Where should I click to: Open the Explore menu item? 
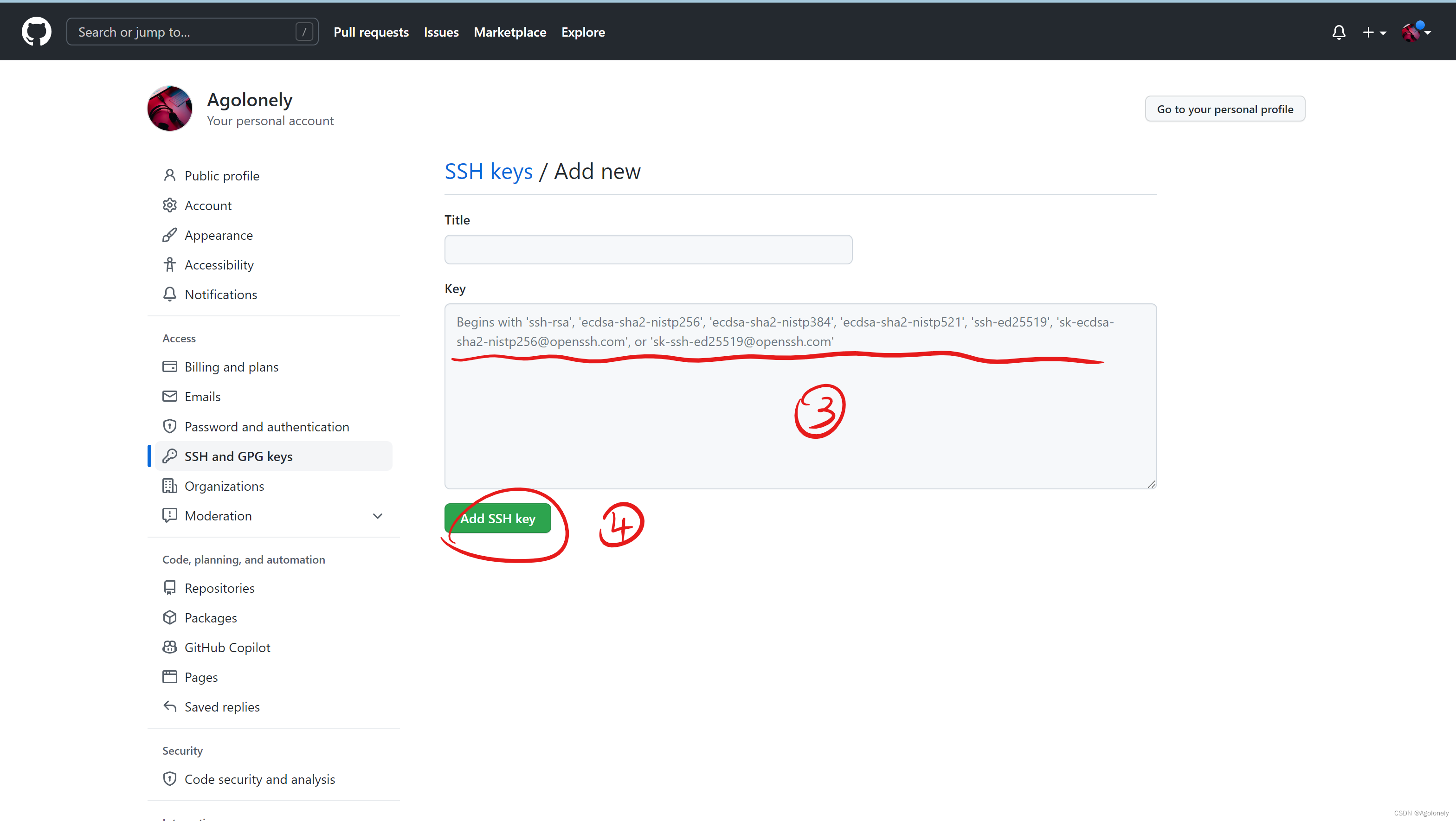click(x=582, y=32)
